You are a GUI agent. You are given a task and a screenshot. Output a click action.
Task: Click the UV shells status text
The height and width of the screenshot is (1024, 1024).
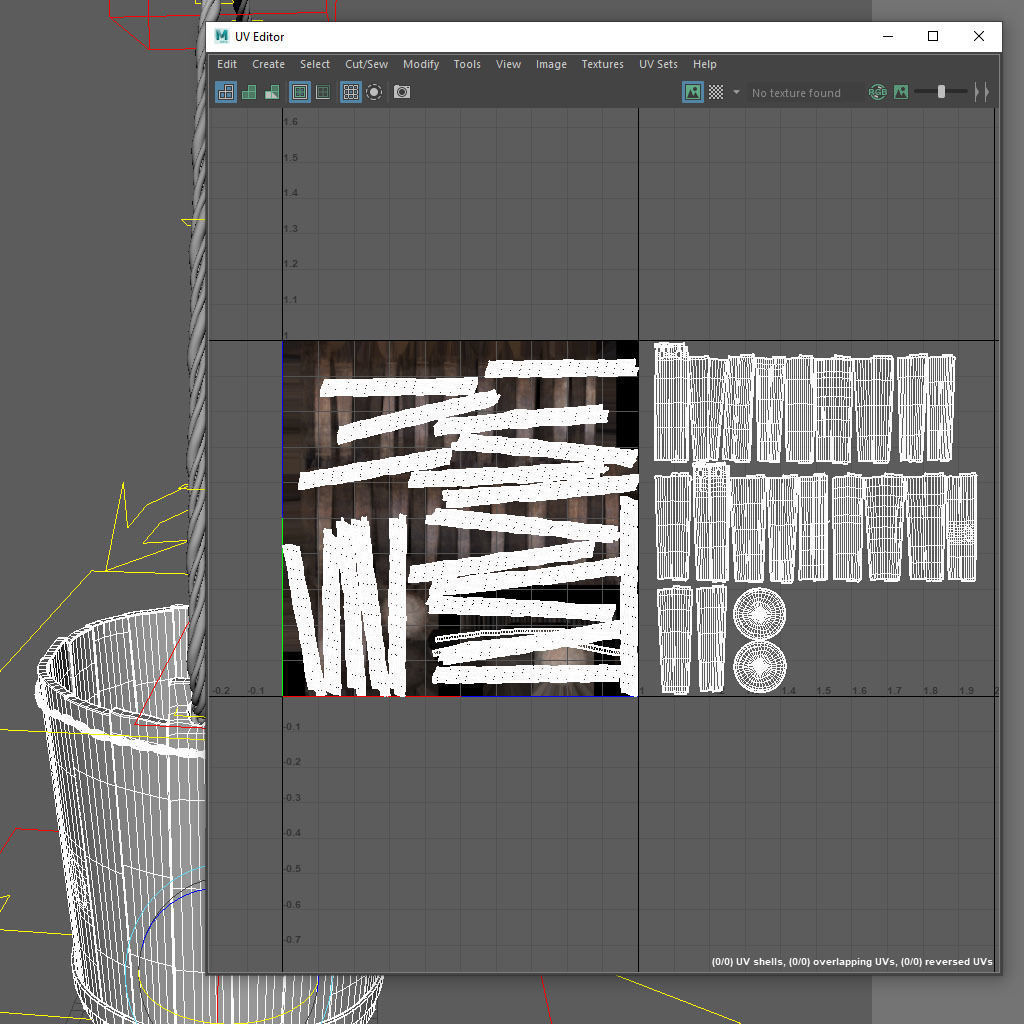tap(852, 961)
